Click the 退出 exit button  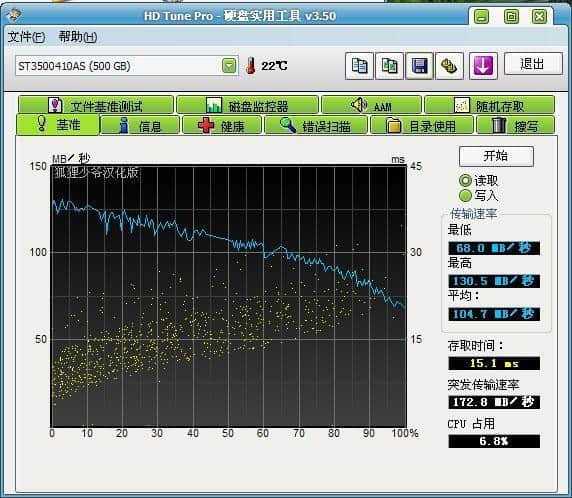point(533,64)
